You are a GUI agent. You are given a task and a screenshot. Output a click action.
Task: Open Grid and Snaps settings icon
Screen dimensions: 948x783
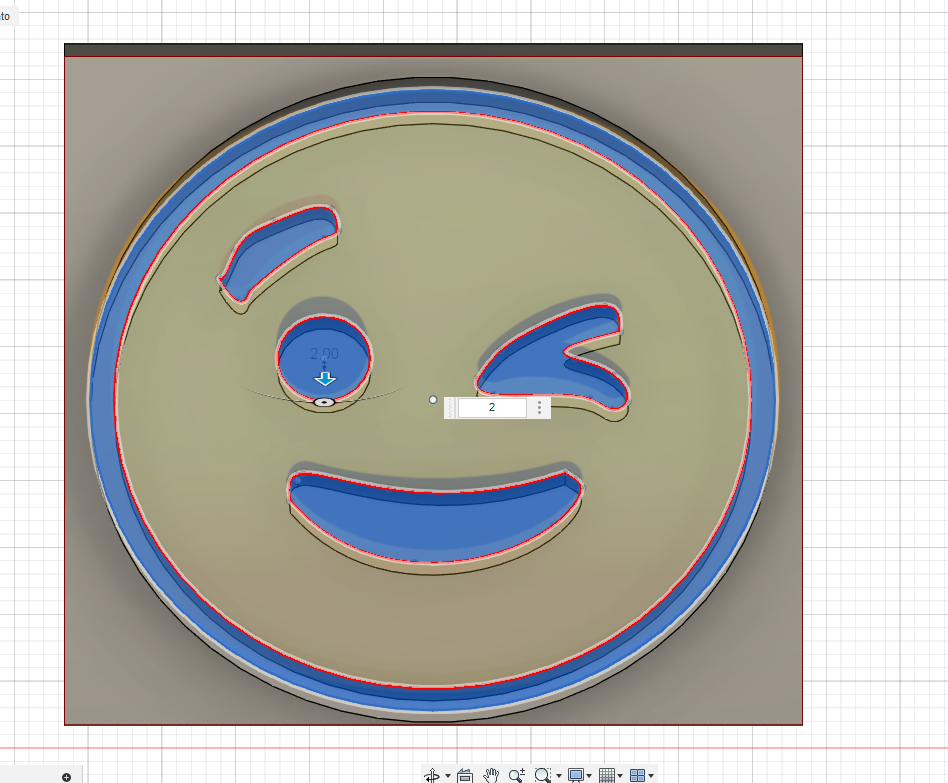click(606, 775)
